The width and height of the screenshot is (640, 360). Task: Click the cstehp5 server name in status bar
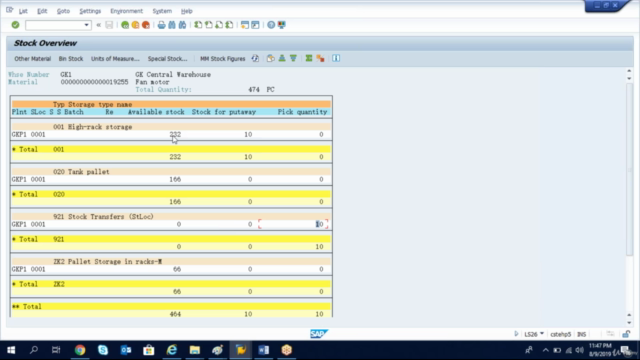(x=560, y=334)
